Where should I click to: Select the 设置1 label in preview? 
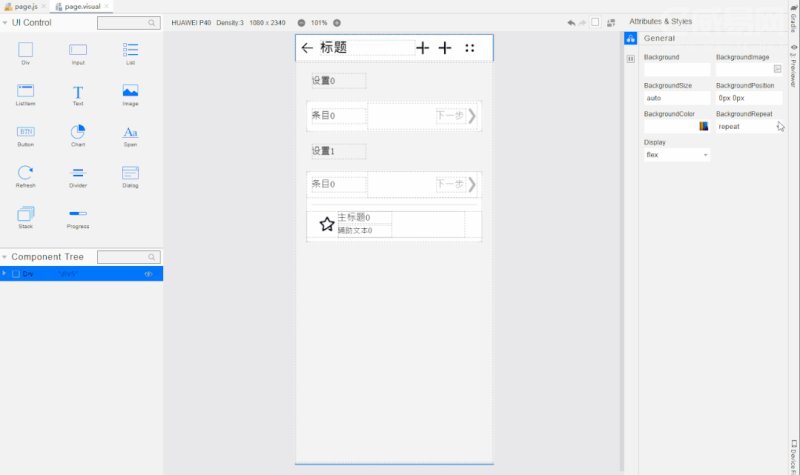click(x=323, y=151)
